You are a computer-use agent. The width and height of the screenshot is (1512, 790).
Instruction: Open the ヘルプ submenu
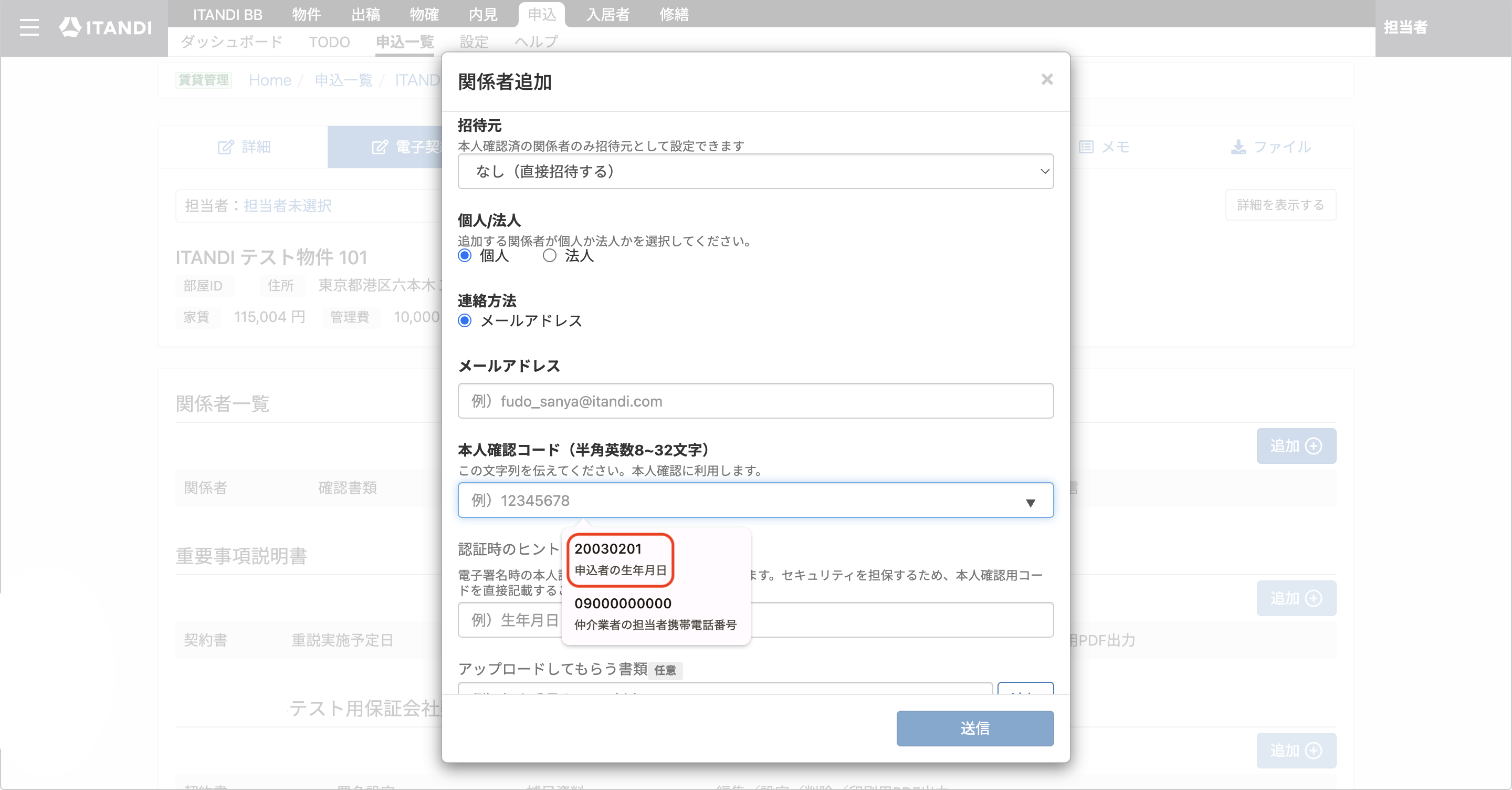[x=536, y=41]
